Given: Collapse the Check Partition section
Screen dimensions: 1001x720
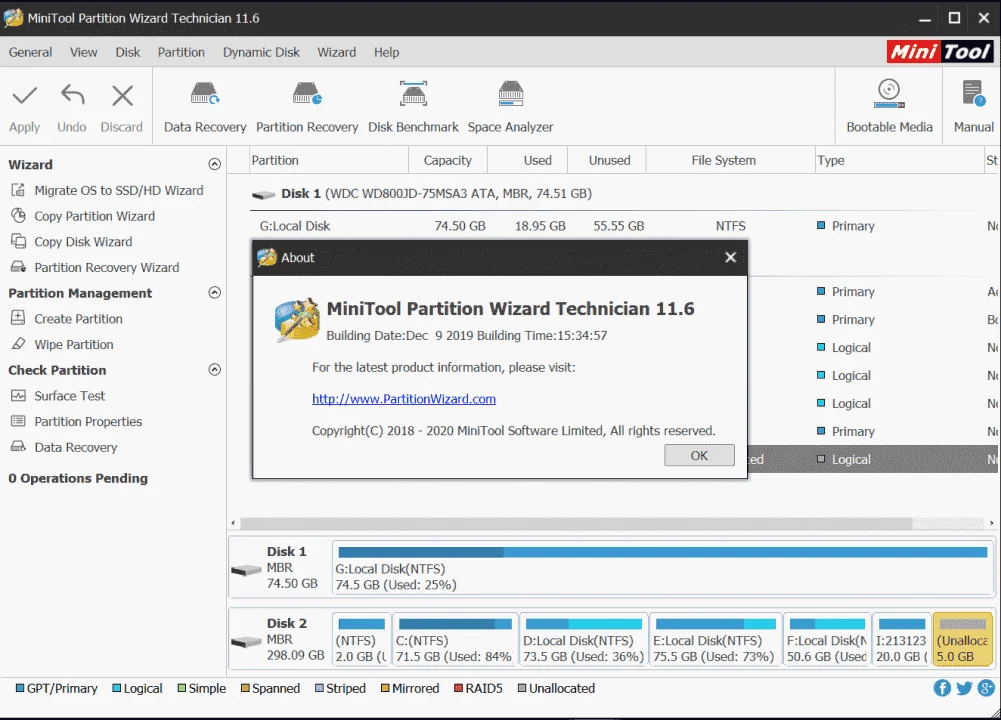Looking at the screenshot, I should coord(214,370).
